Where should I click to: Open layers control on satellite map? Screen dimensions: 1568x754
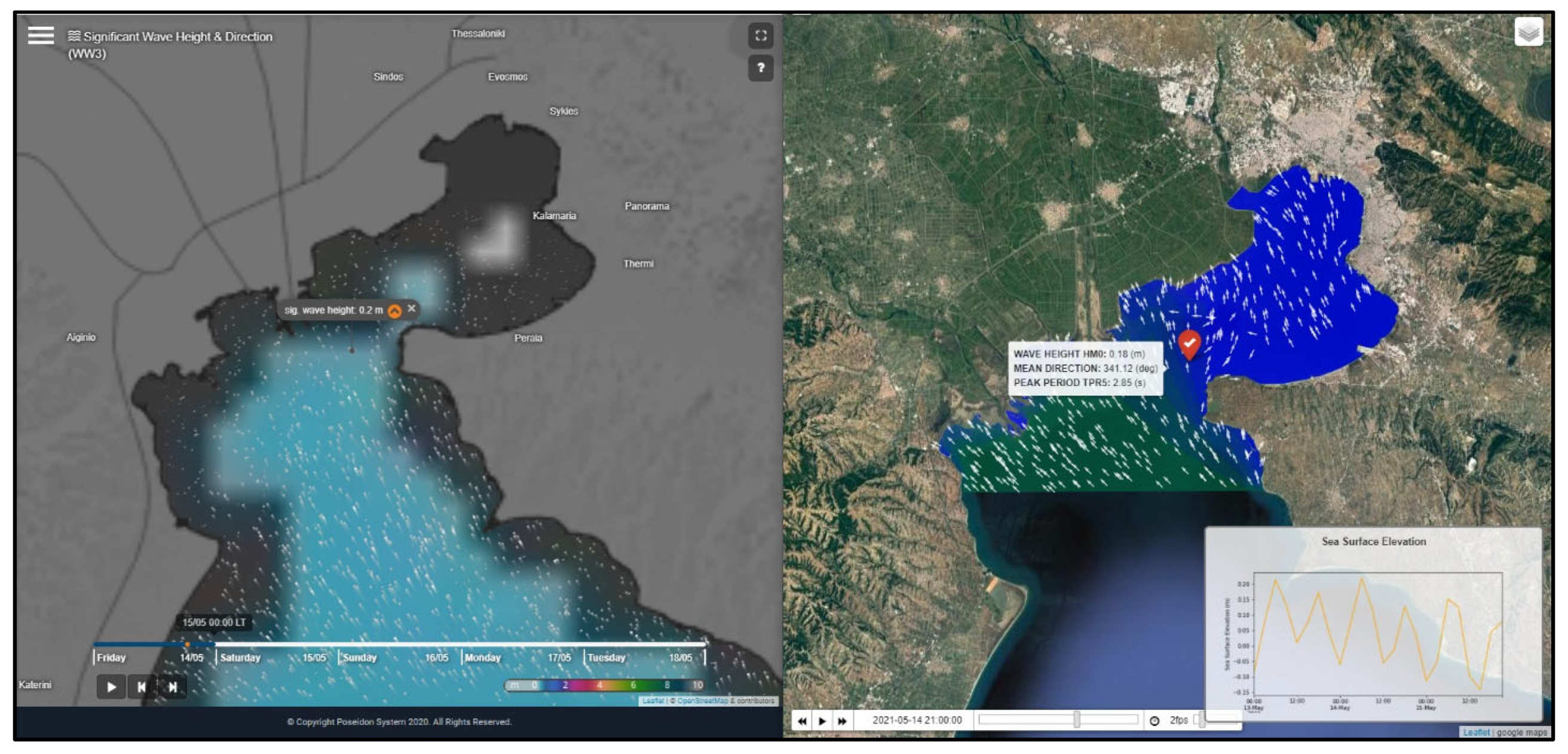pyautogui.click(x=1529, y=32)
